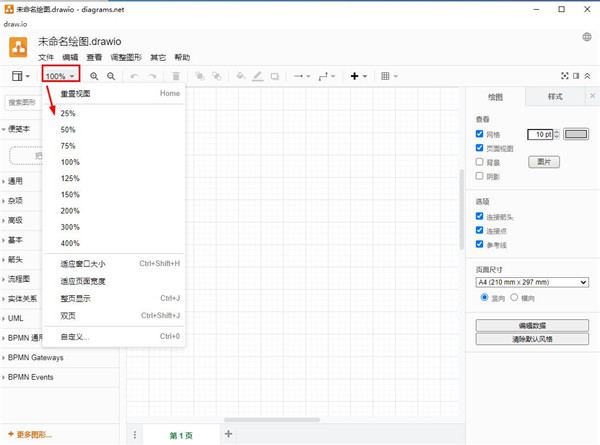Screen dimensions: 600x445
Task: Click the fill color bucket icon
Action: pos(241,76)
